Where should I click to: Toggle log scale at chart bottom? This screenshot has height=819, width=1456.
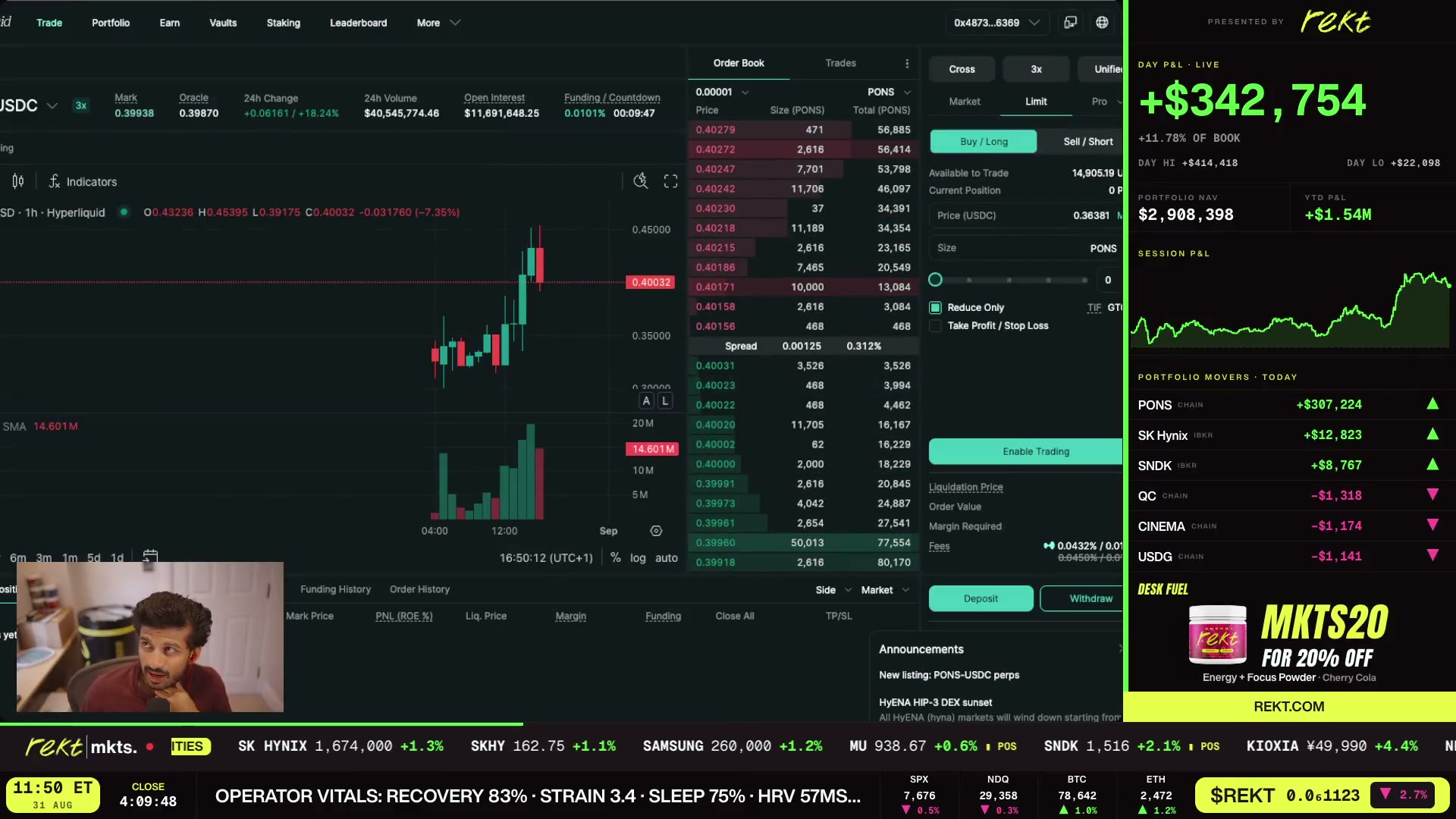pyautogui.click(x=638, y=557)
